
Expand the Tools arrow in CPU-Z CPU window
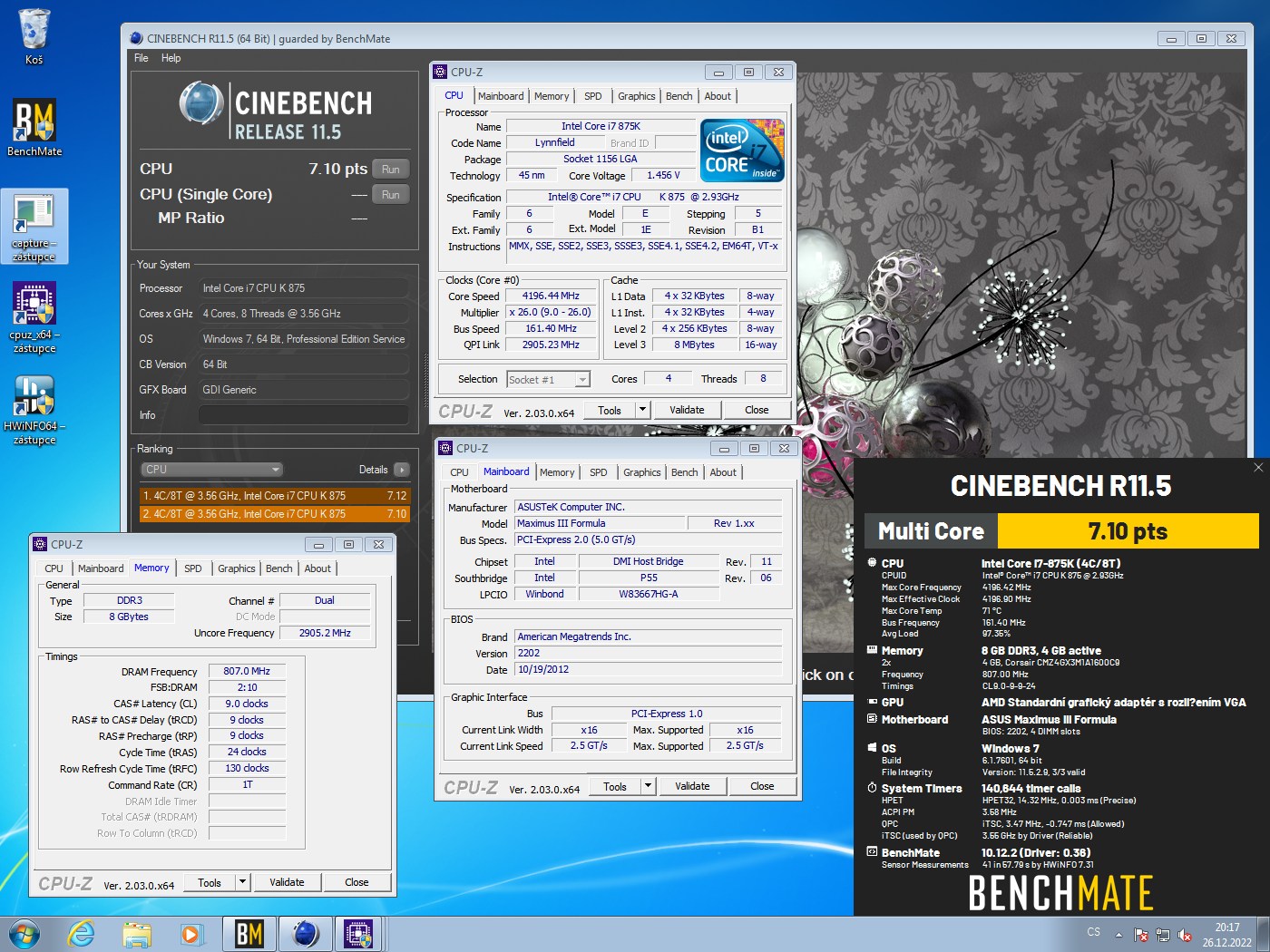pos(642,410)
